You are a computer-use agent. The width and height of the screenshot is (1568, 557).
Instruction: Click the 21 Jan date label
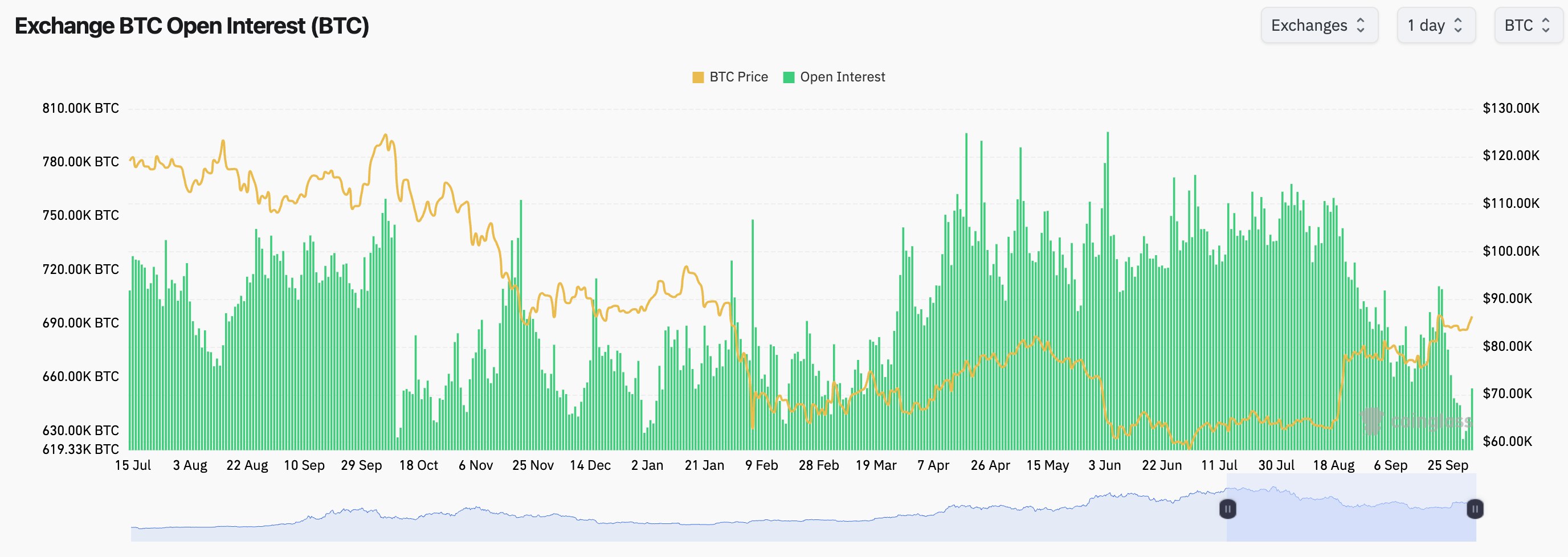[x=704, y=465]
